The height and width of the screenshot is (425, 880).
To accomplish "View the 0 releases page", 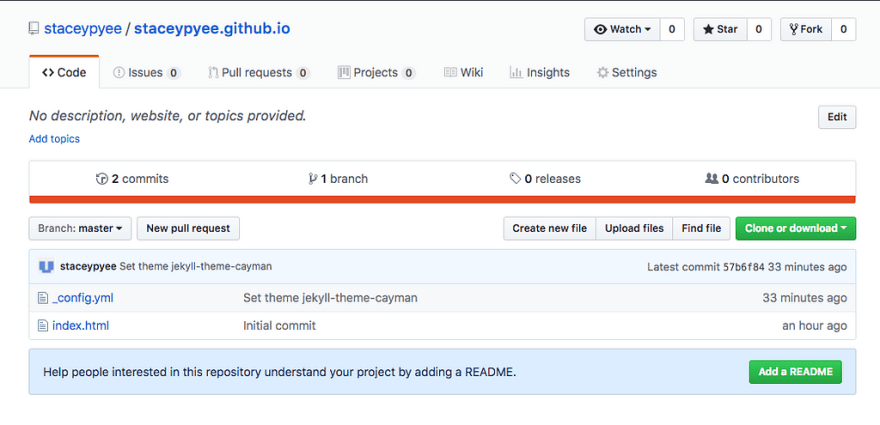I will [545, 179].
